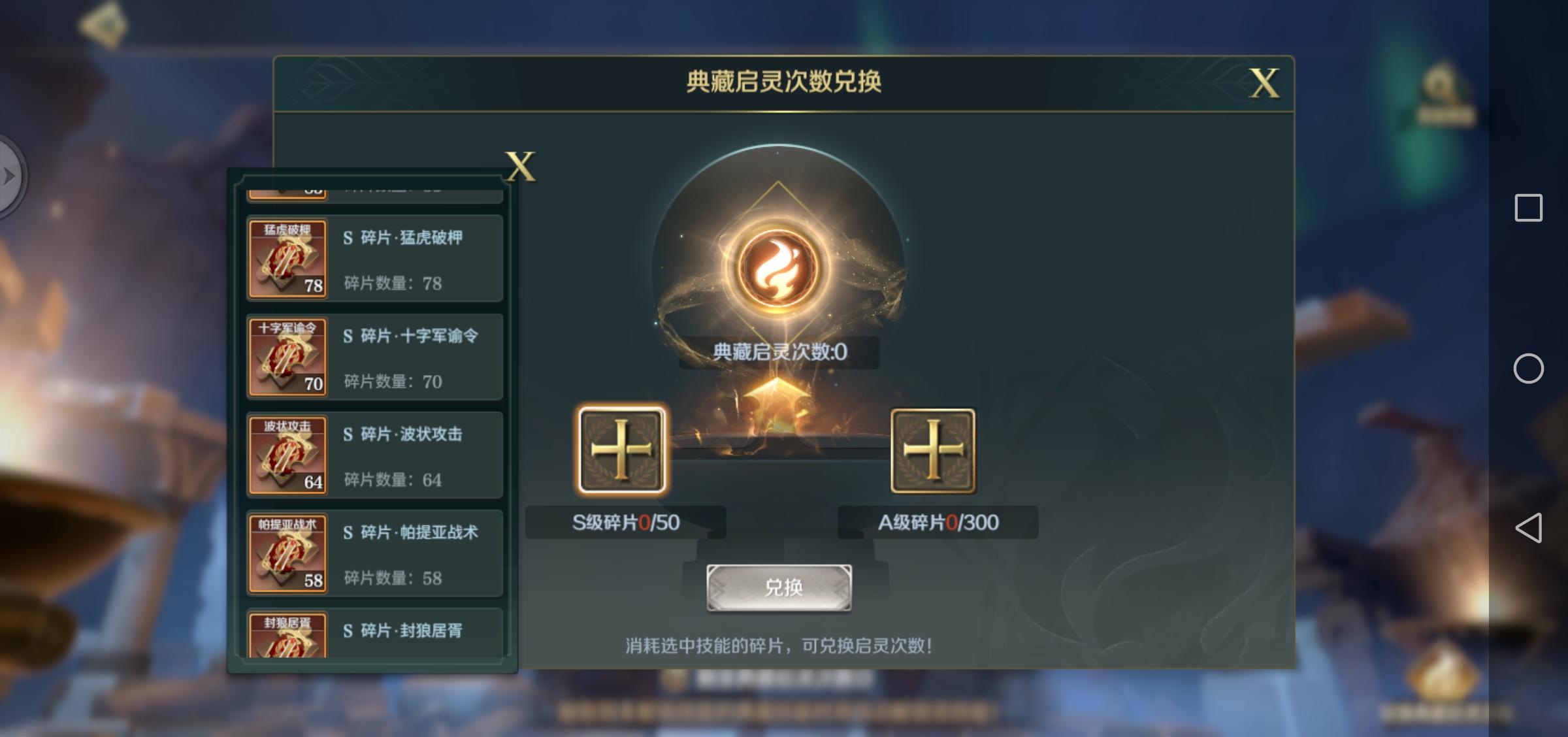Select 波状攻击 fragment icon with 64

pos(287,455)
